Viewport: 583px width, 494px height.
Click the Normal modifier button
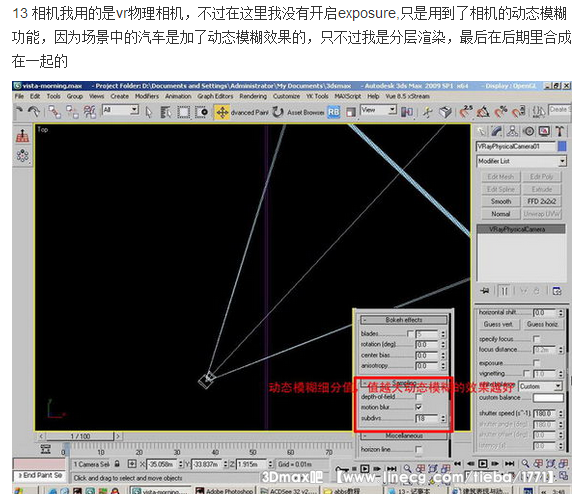click(500, 214)
